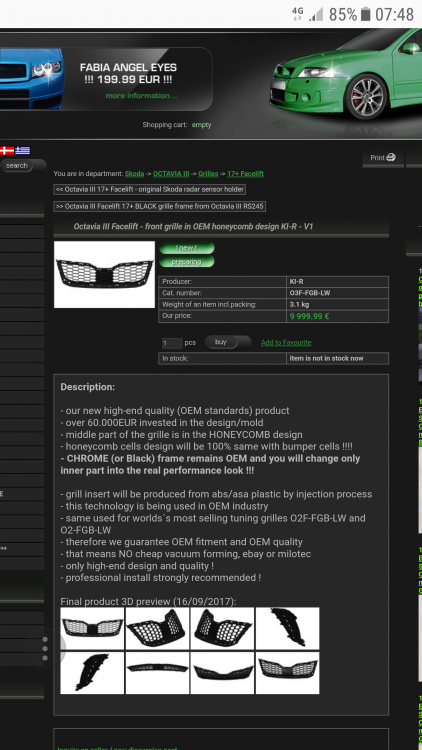Open Skoda department breadcrumb link
Viewport: 422px width, 750px height.
click(x=134, y=174)
